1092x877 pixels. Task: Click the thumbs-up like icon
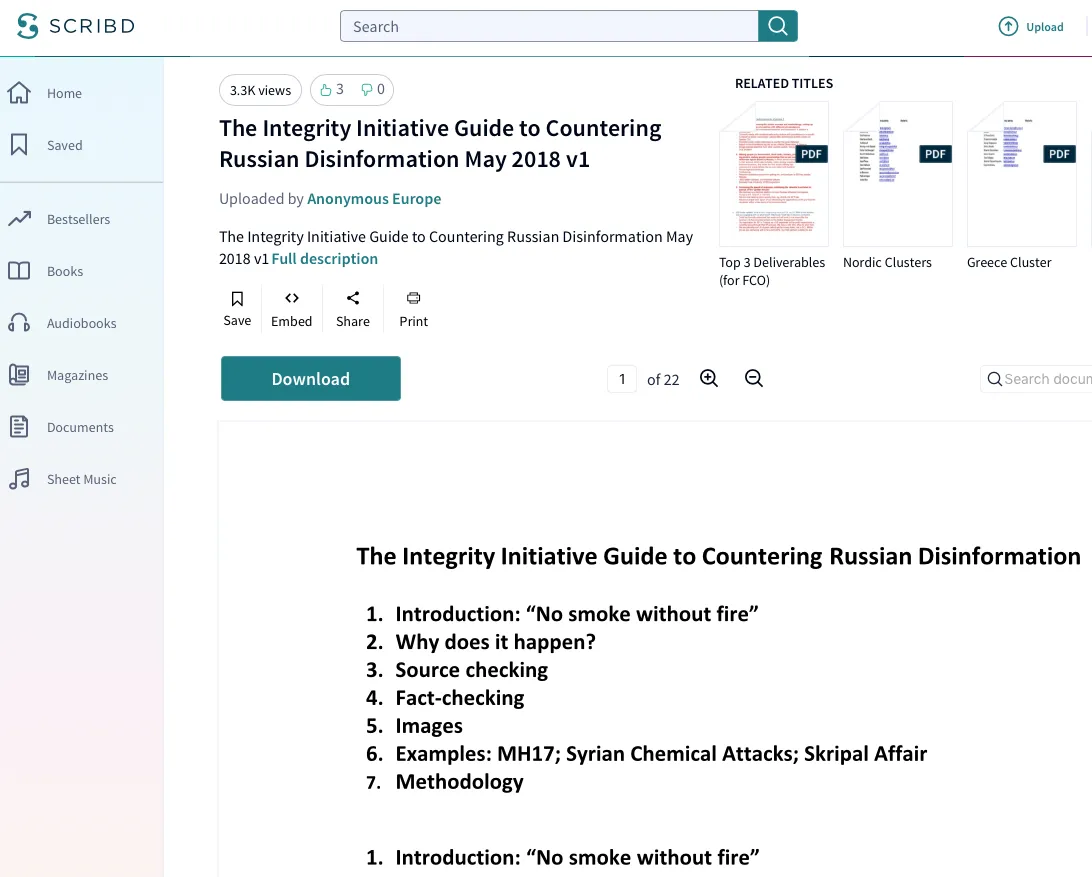tap(325, 90)
